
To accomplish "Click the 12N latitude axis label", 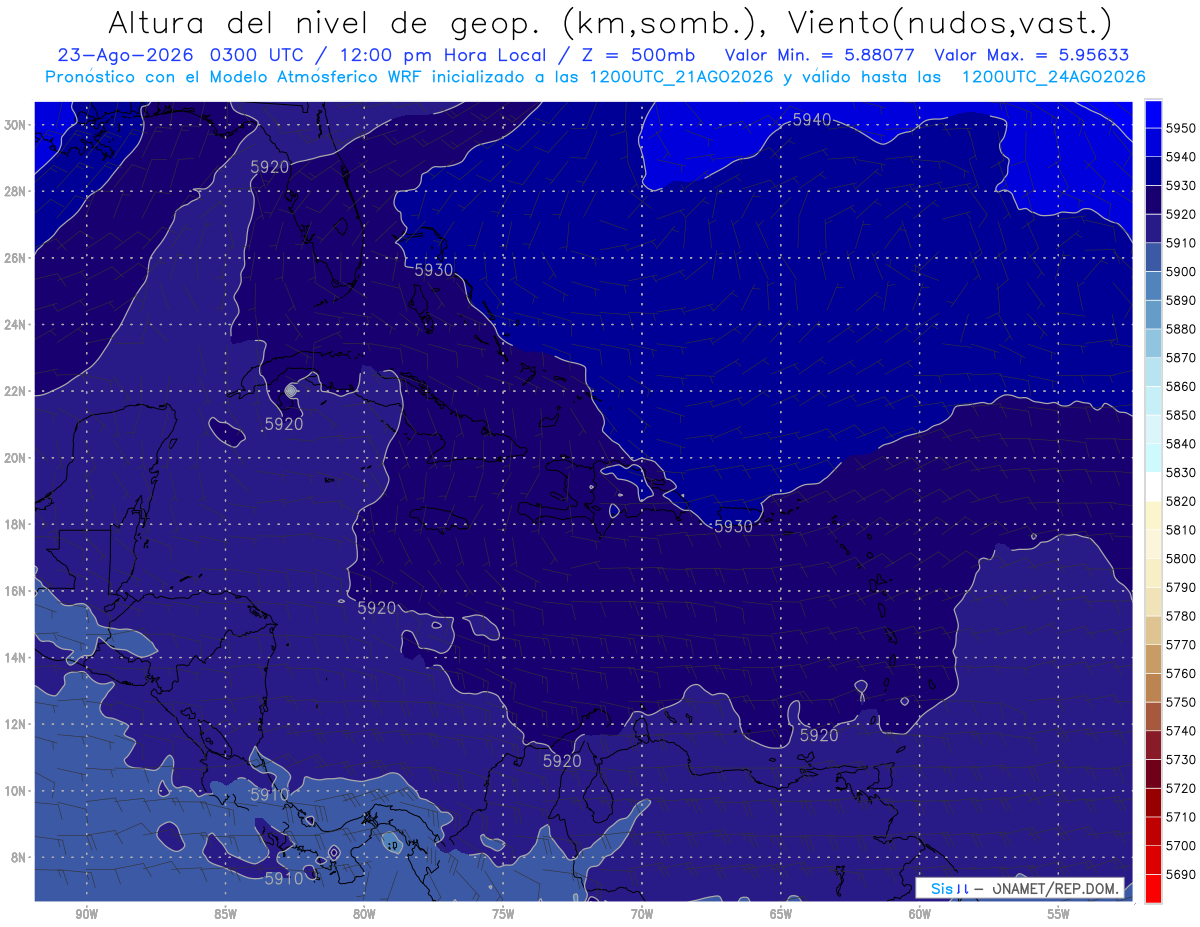I will click(16, 724).
